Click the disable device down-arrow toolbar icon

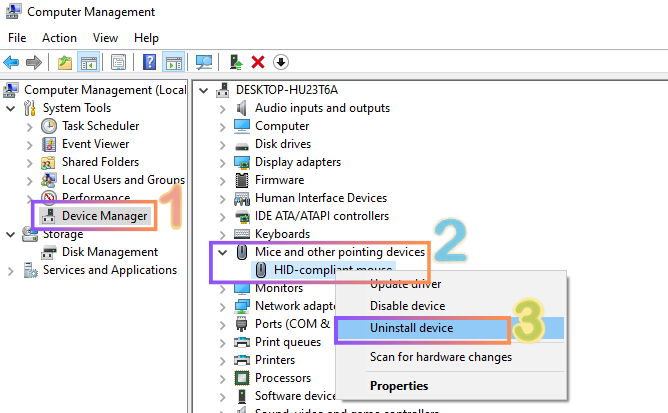pyautogui.click(x=281, y=62)
